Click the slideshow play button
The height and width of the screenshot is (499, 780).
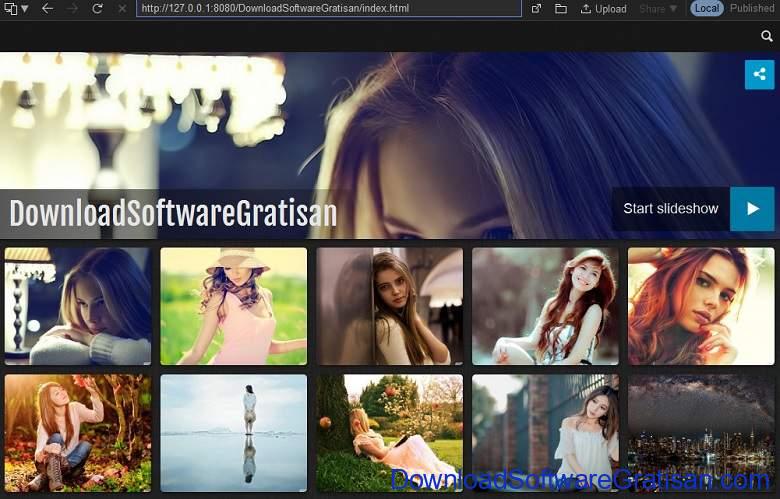click(x=752, y=209)
